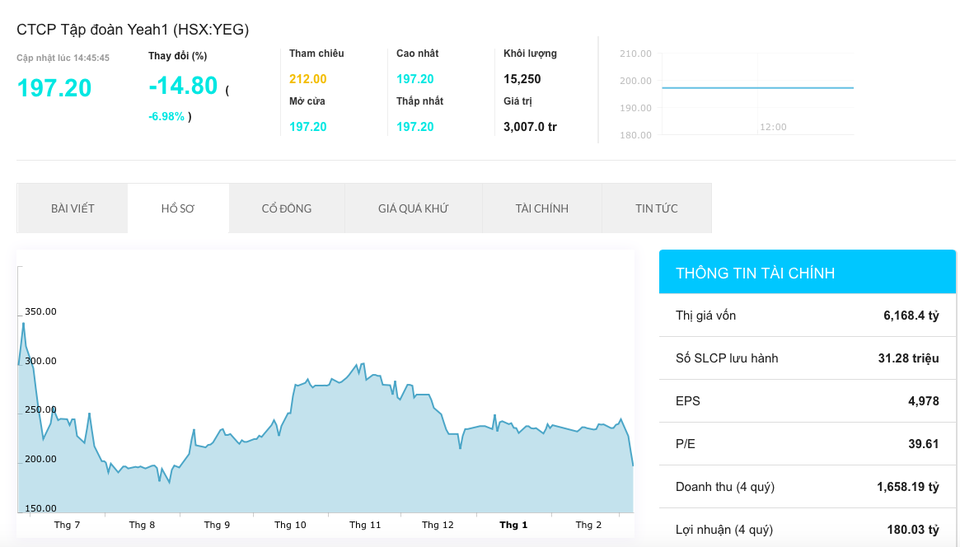Click the Mở cửa label
Image resolution: width=960 pixels, height=547 pixels.
click(x=307, y=101)
